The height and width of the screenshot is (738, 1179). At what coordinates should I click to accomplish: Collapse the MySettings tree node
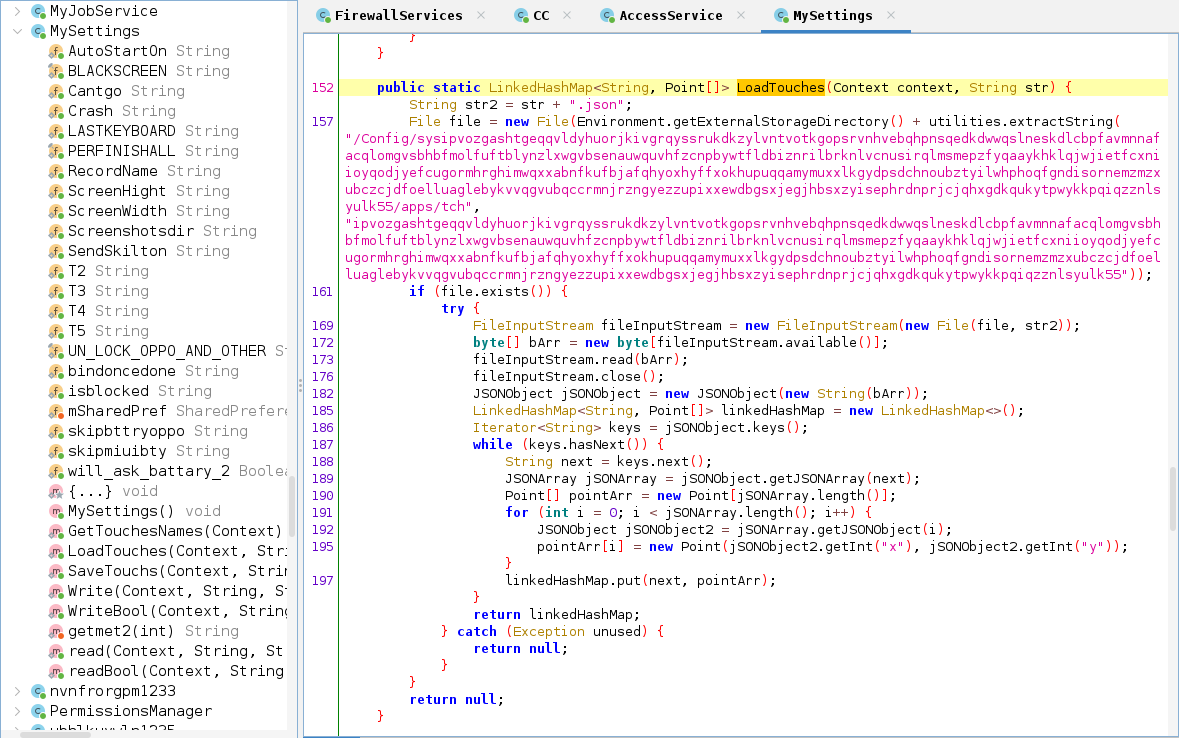pos(17,32)
